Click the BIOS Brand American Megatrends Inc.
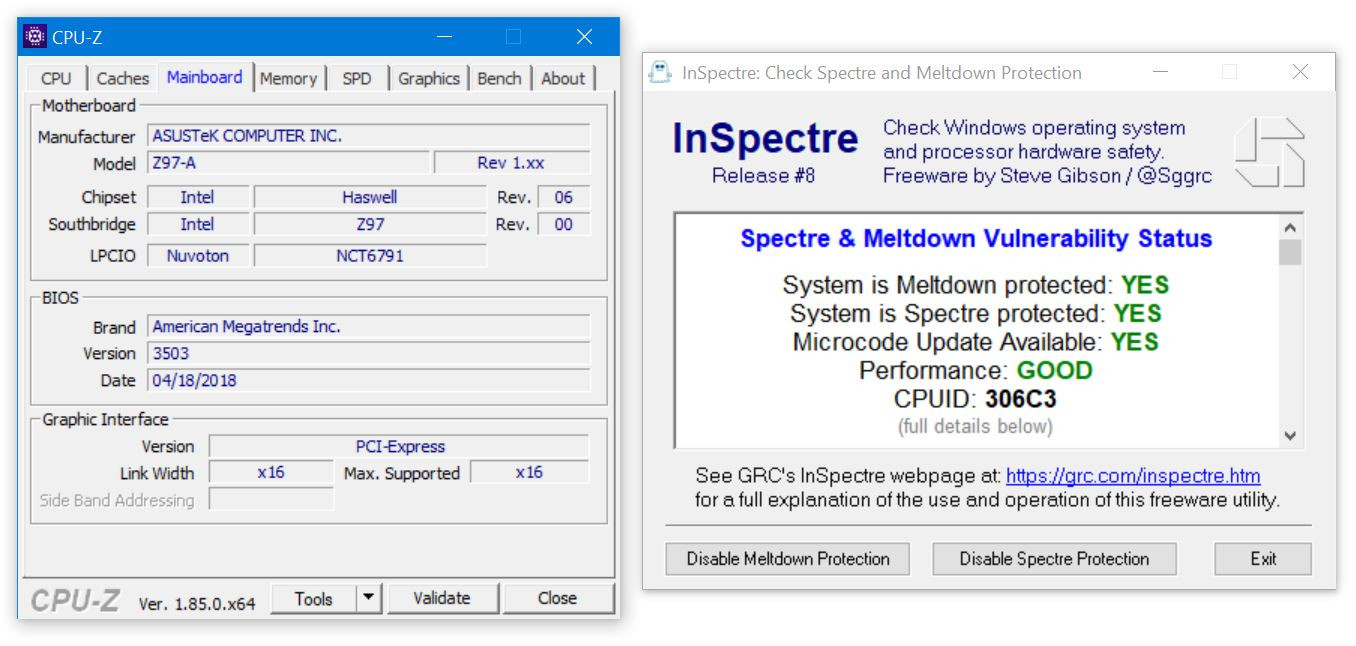 click(x=369, y=327)
